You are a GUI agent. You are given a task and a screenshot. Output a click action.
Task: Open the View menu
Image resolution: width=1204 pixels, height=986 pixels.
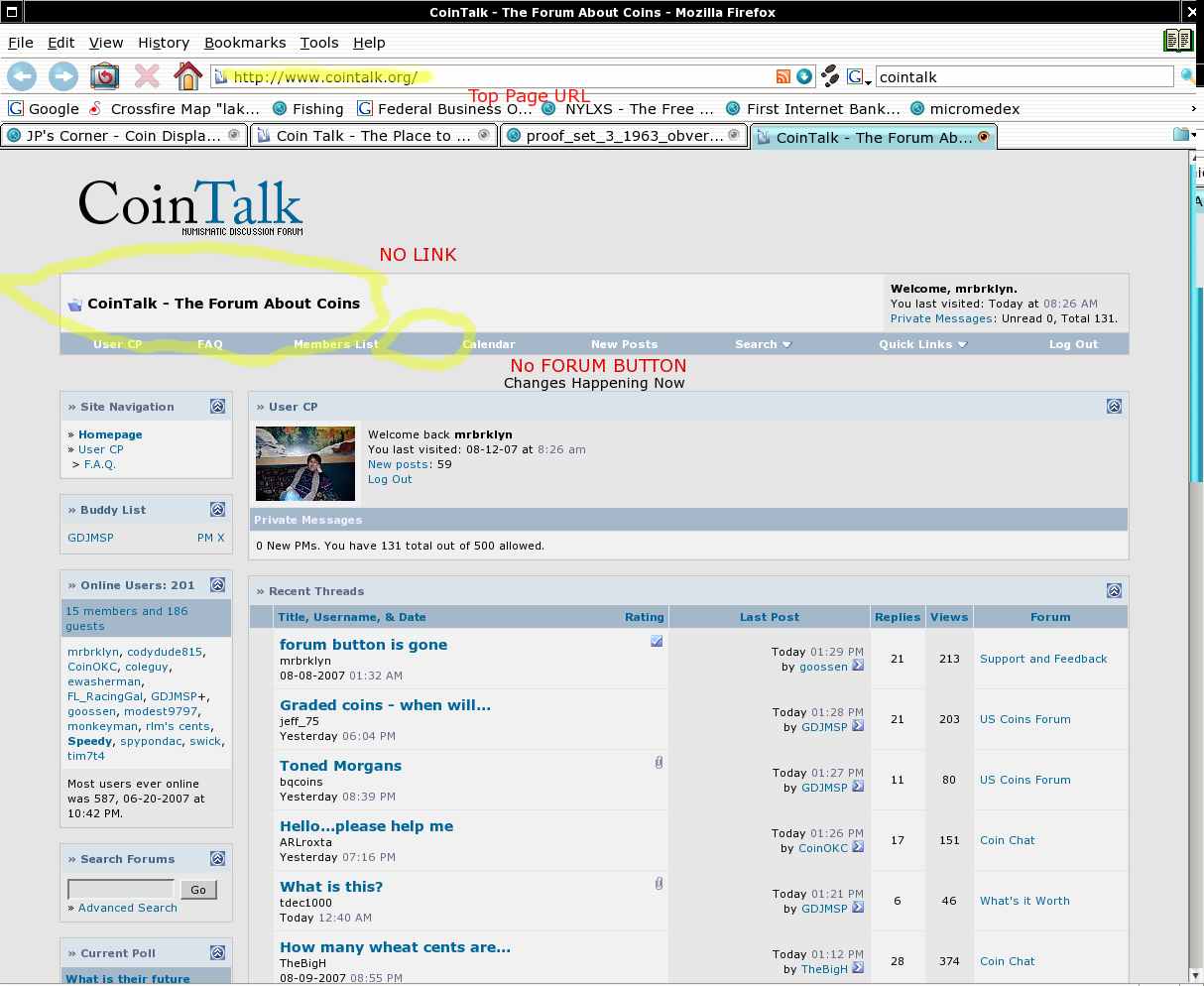coord(106,43)
